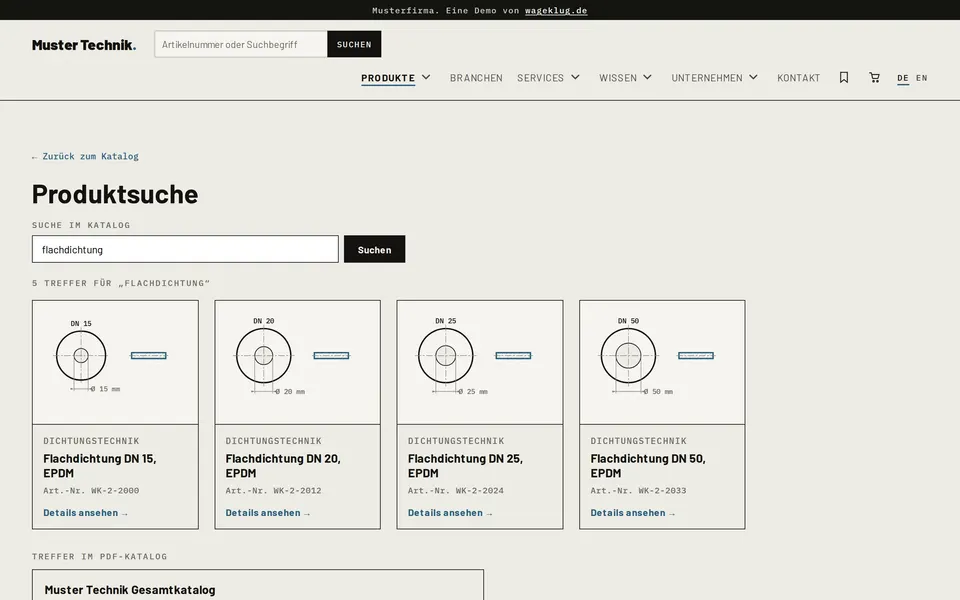Open the DN 25 gasket drawing thumbnail

click(x=480, y=362)
